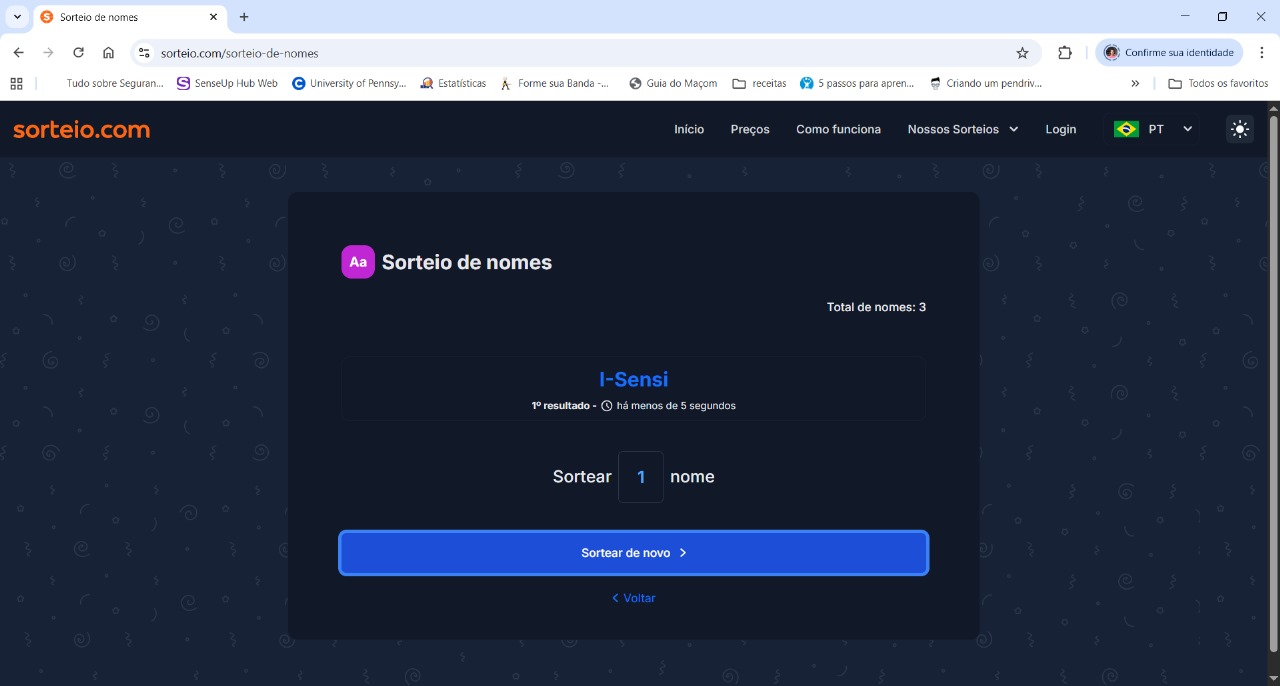
Task: Click the Voltar link
Action: [x=634, y=598]
